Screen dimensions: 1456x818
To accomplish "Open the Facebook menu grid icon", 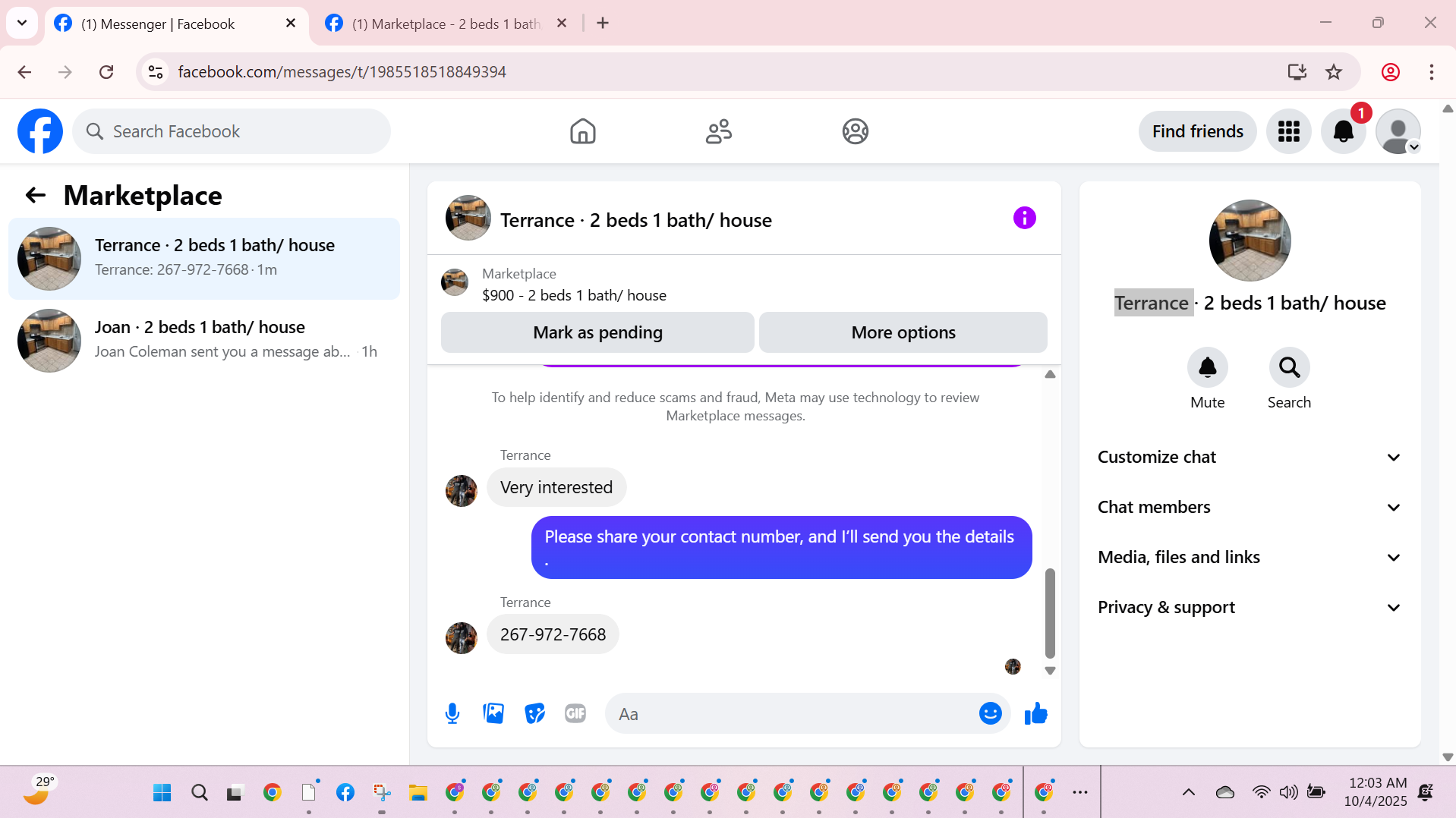I will pyautogui.click(x=1288, y=131).
